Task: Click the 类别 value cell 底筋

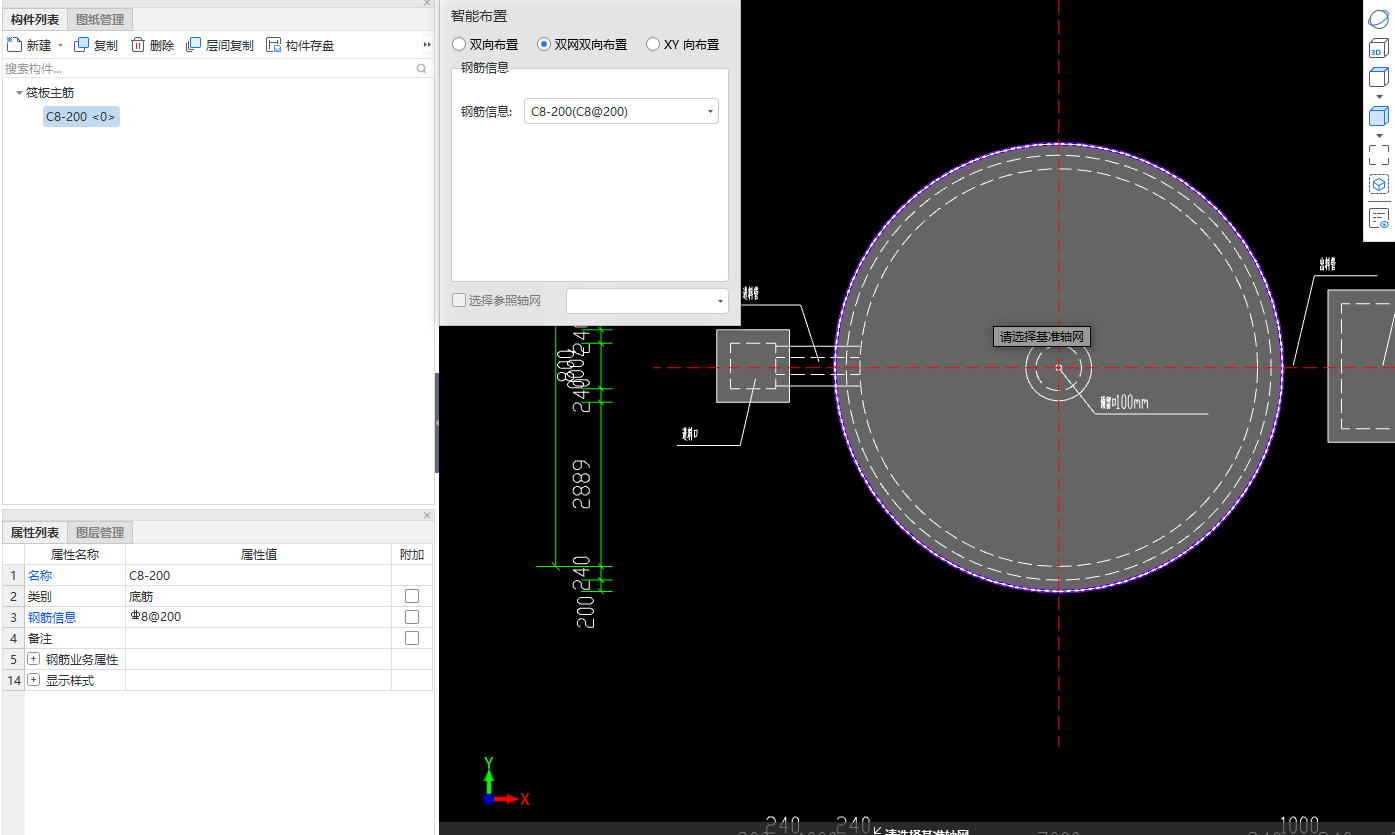Action: (258, 596)
